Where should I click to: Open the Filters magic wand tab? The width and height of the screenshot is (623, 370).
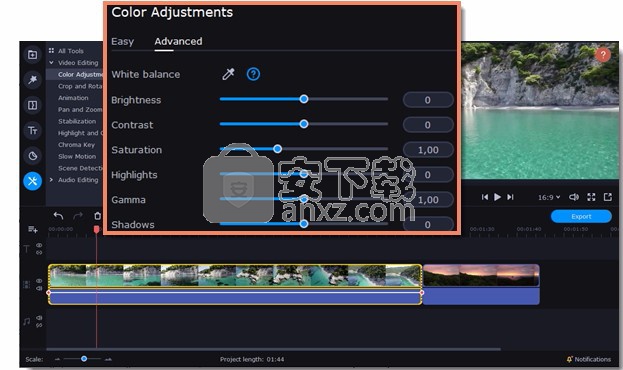click(33, 79)
